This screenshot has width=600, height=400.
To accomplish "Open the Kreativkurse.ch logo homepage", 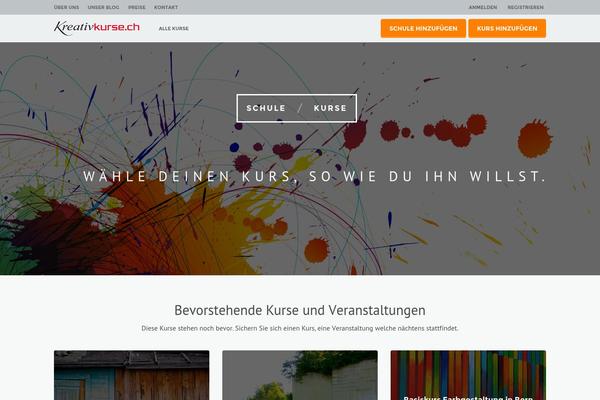I will [x=97, y=28].
